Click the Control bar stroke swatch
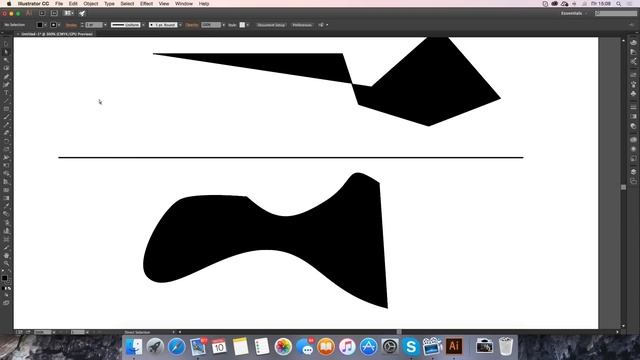 click(x=53, y=25)
